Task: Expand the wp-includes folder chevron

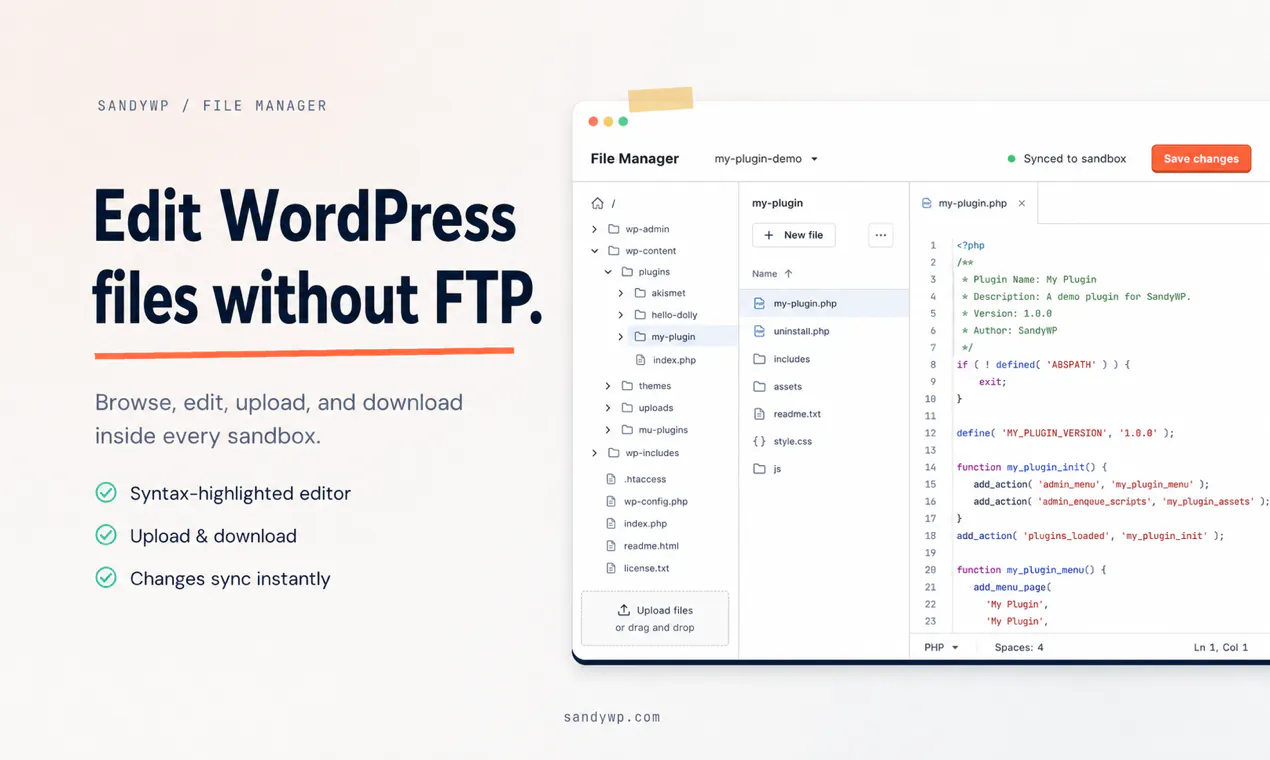Action: point(595,453)
